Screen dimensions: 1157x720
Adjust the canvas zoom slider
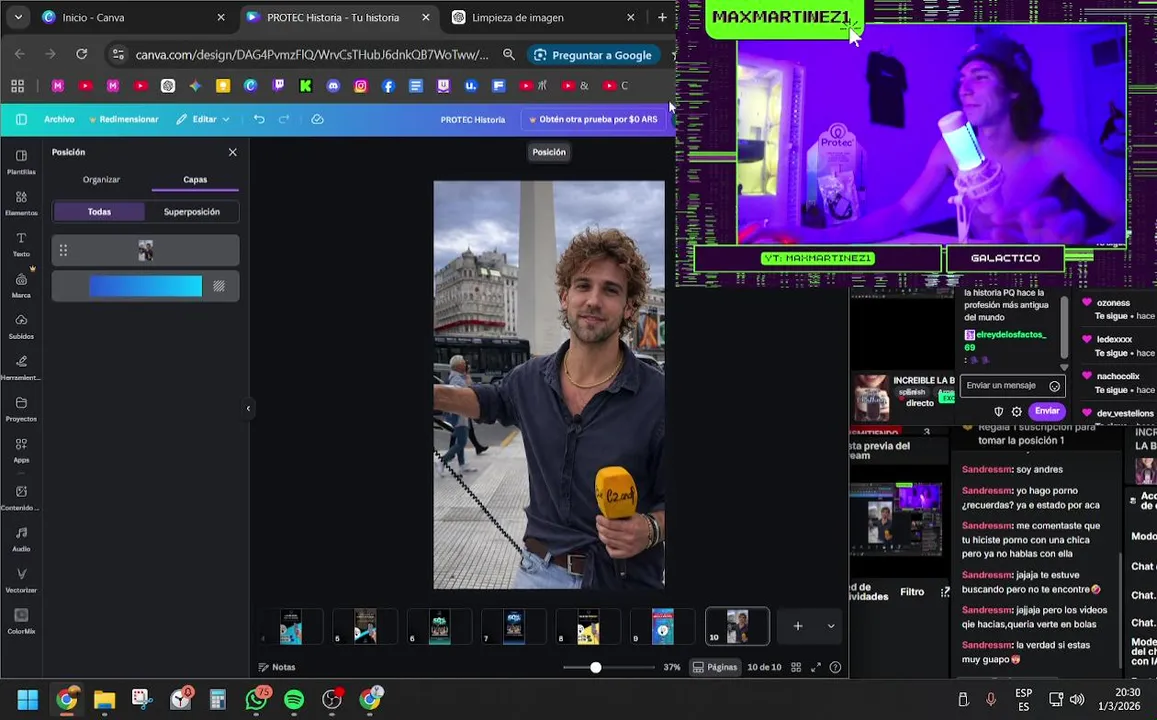pyautogui.click(x=595, y=667)
